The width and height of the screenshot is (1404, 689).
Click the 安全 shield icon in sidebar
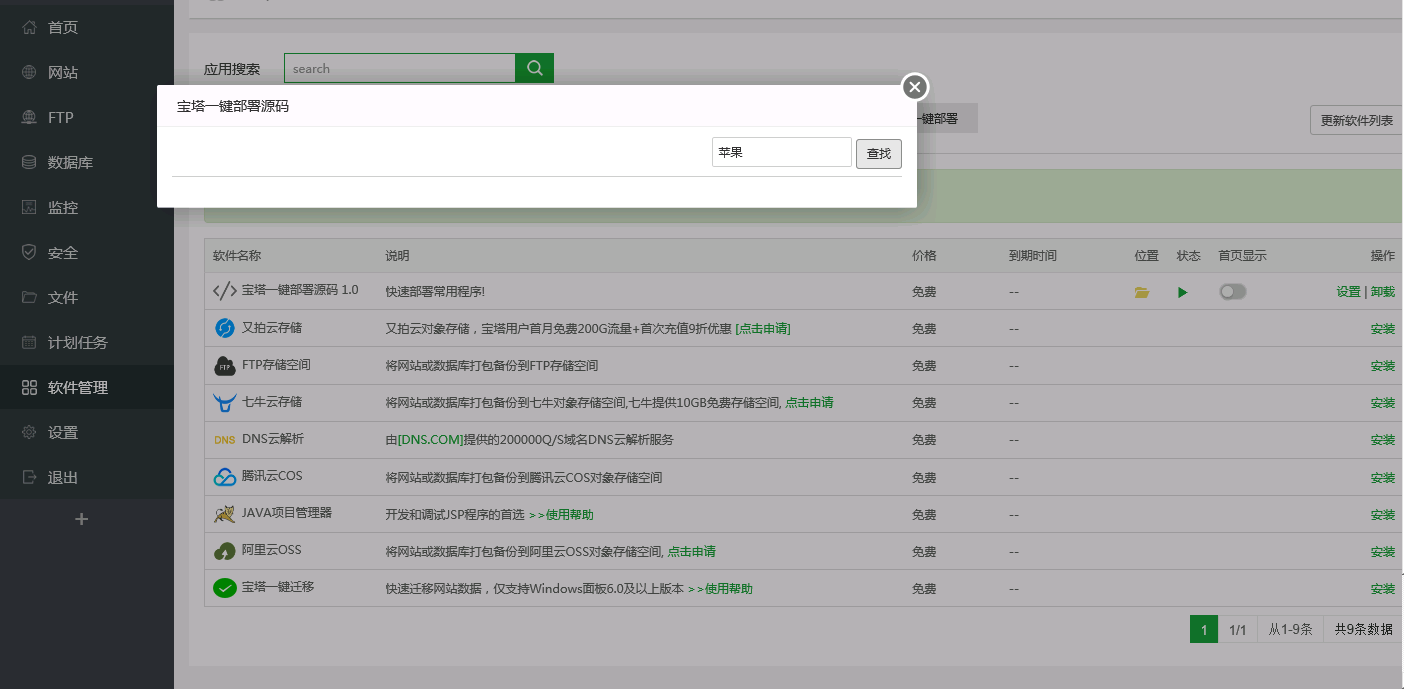(x=29, y=252)
